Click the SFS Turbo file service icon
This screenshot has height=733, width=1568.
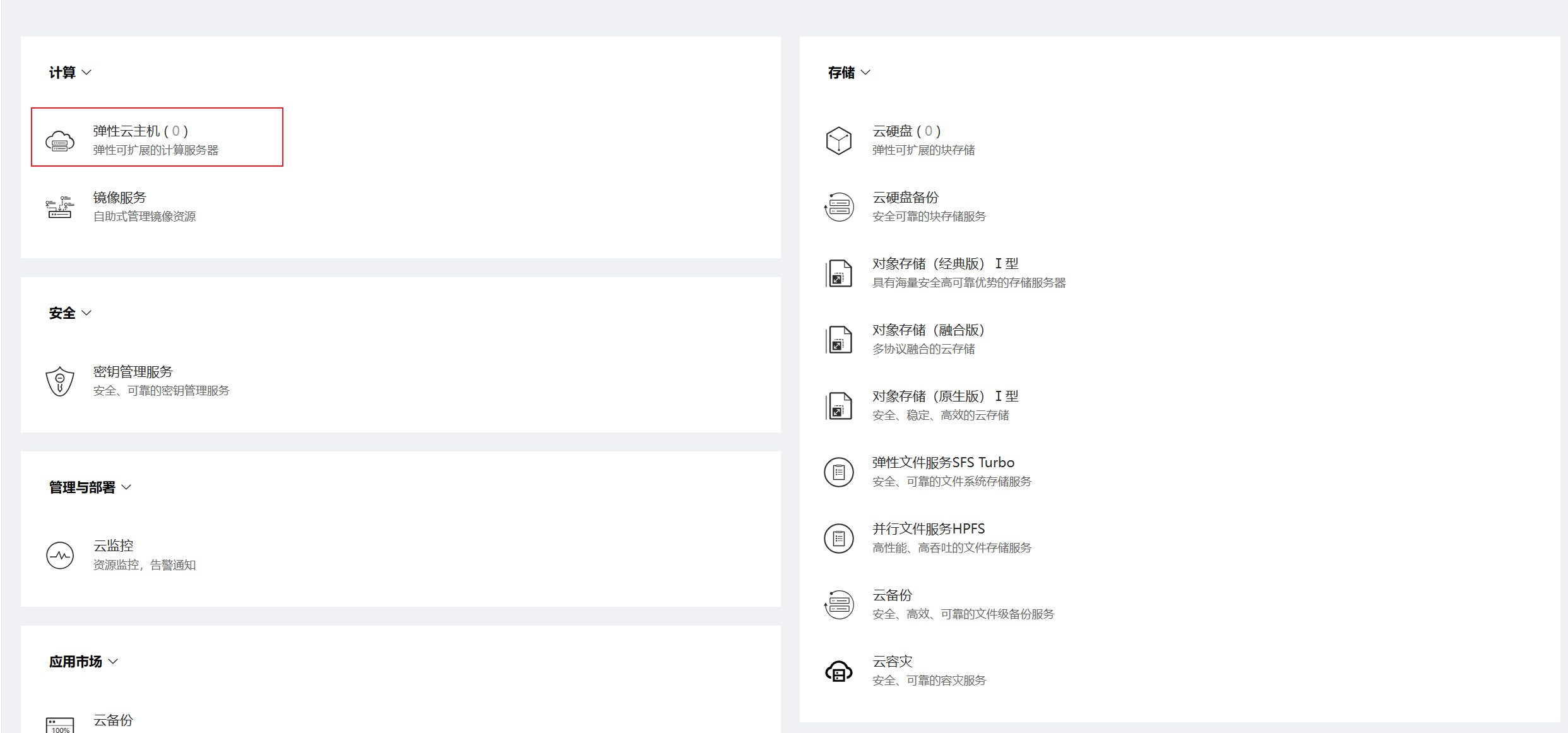839,472
